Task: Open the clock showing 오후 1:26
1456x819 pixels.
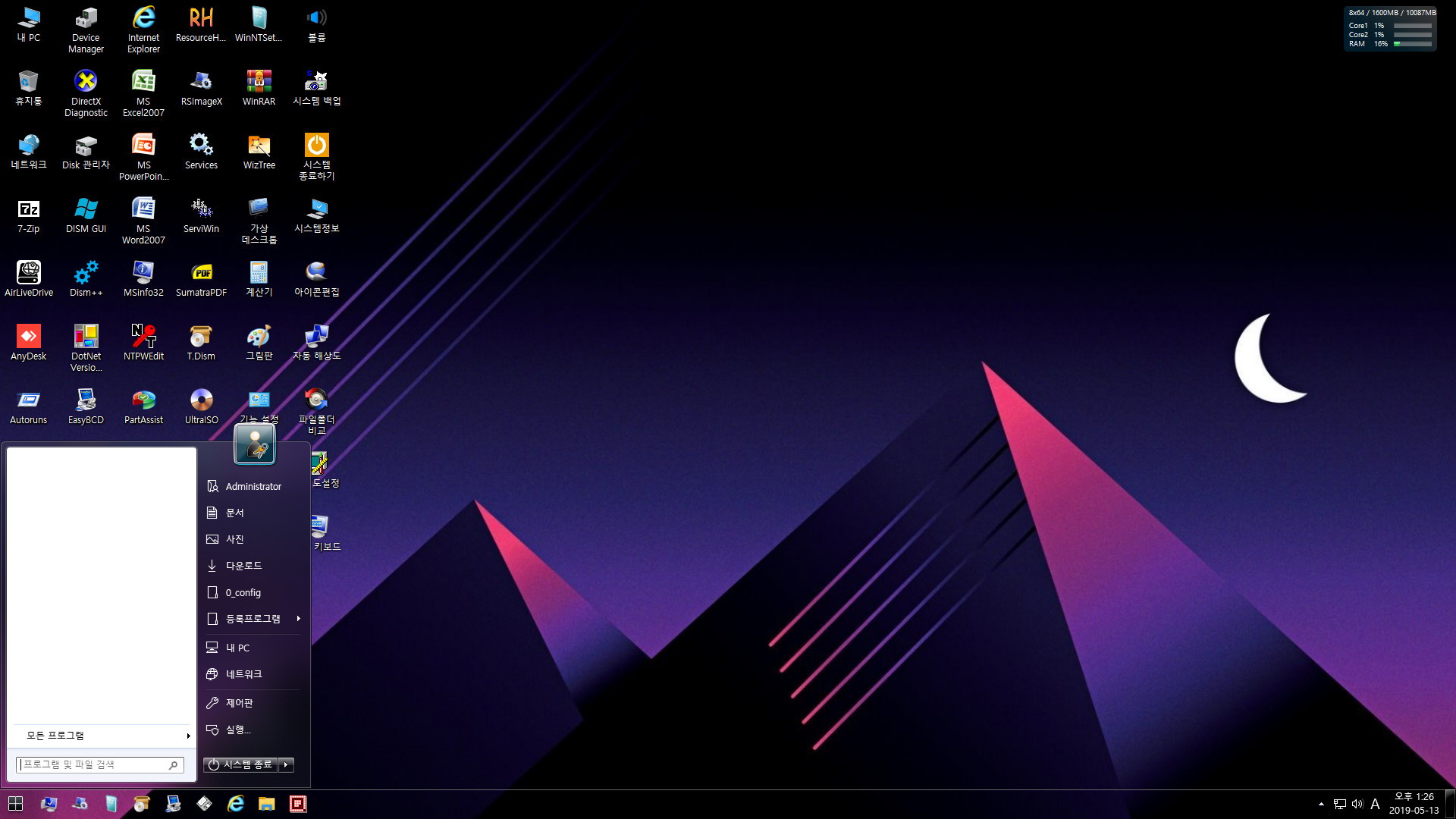Action: click(1414, 804)
